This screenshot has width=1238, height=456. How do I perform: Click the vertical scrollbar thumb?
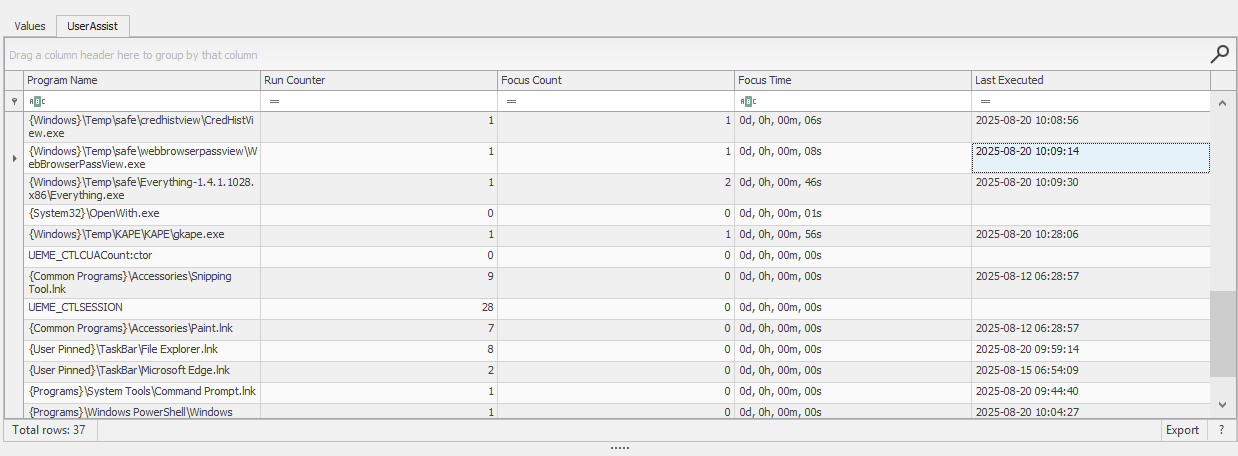point(1223,334)
